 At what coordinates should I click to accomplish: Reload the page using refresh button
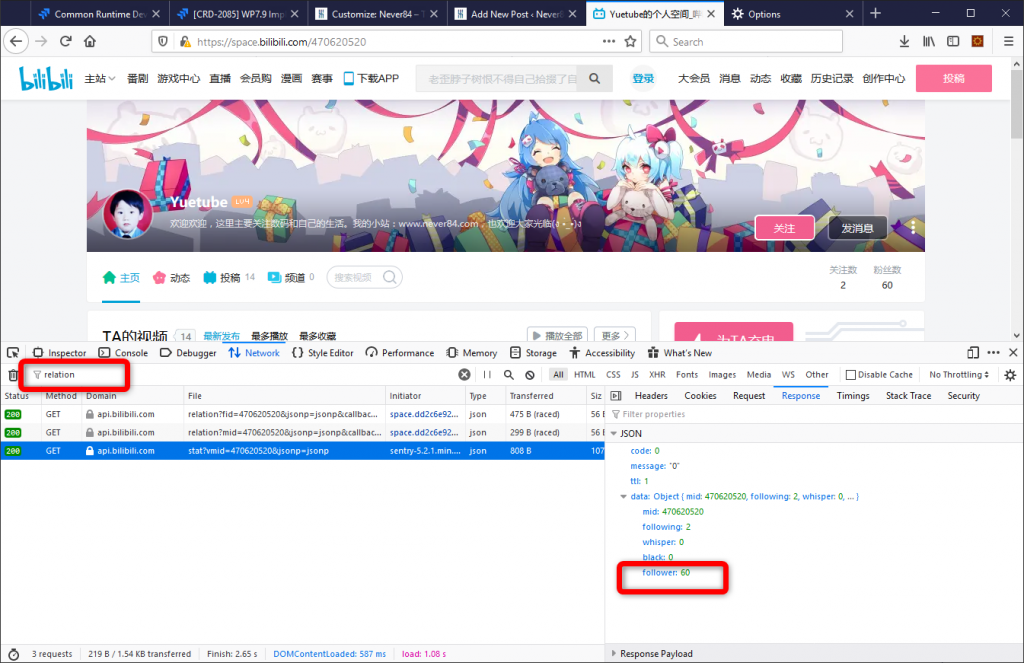click(x=66, y=42)
